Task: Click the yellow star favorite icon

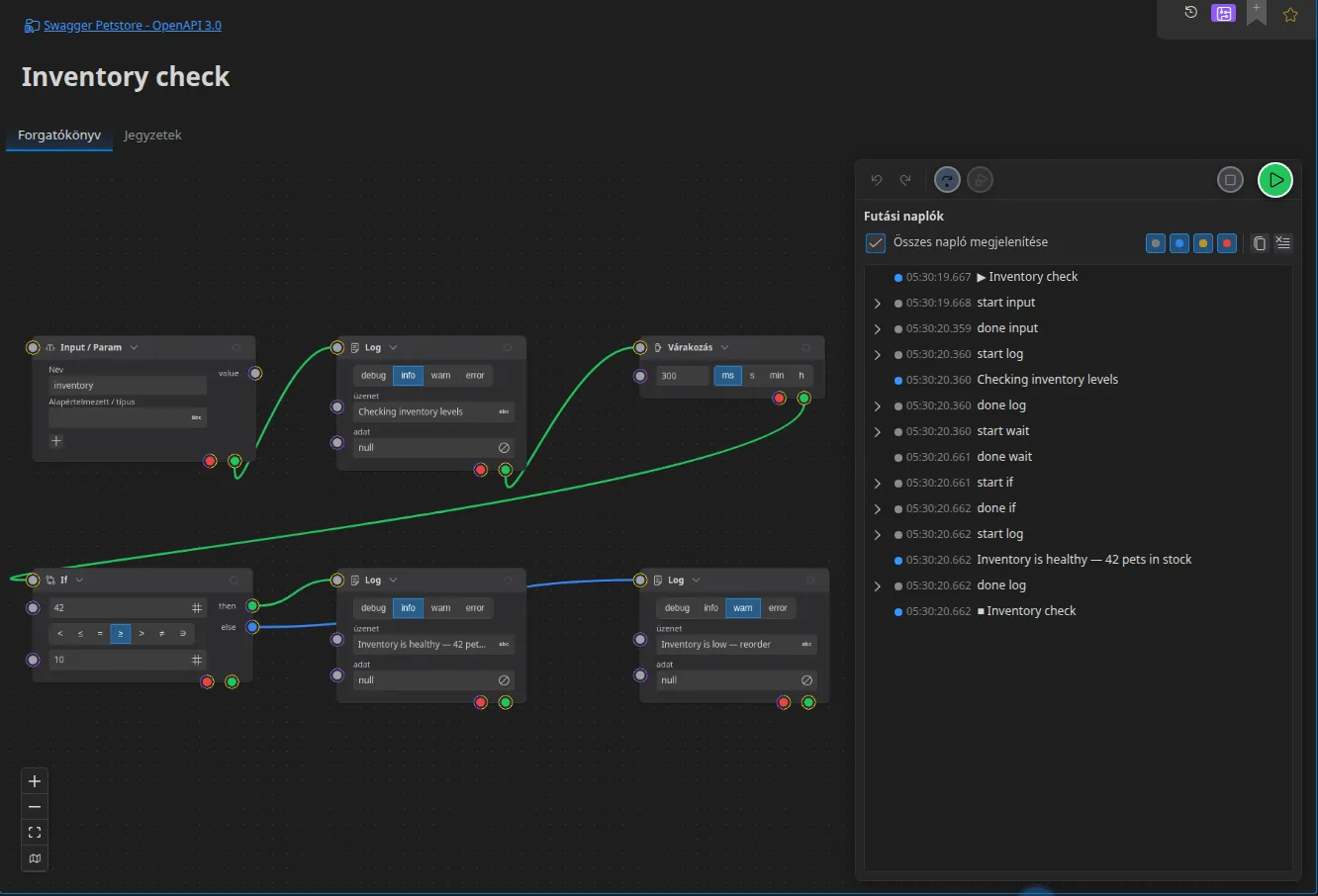Action: click(x=1290, y=15)
